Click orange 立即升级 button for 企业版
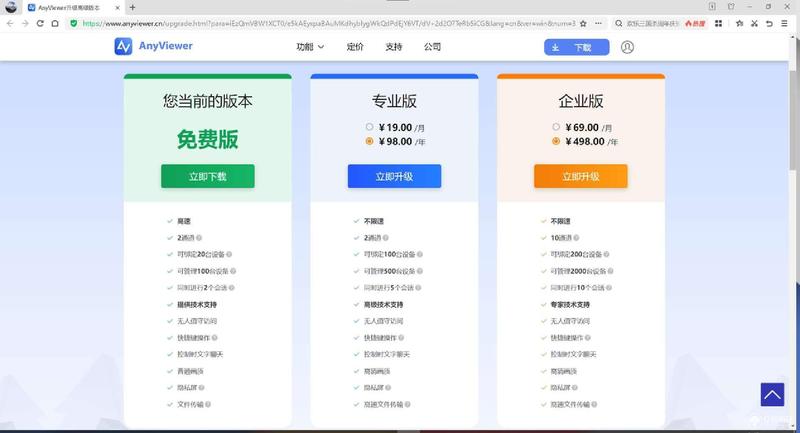800x433 pixels. [x=581, y=176]
